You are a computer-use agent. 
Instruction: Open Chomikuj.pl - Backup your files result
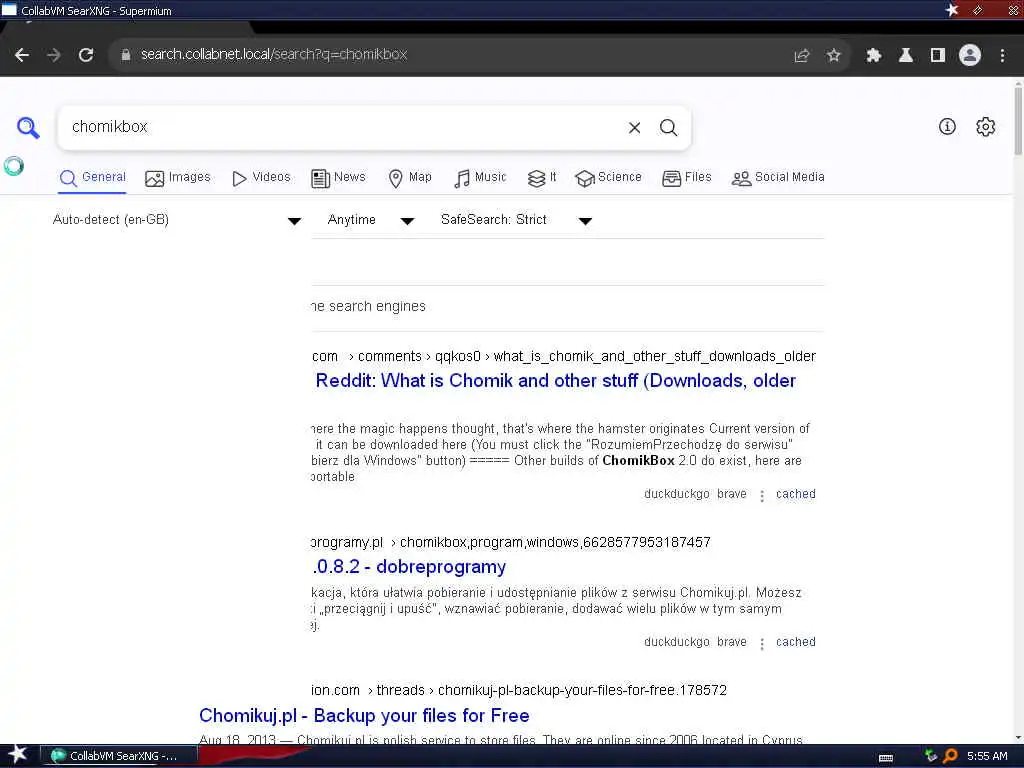[364, 716]
